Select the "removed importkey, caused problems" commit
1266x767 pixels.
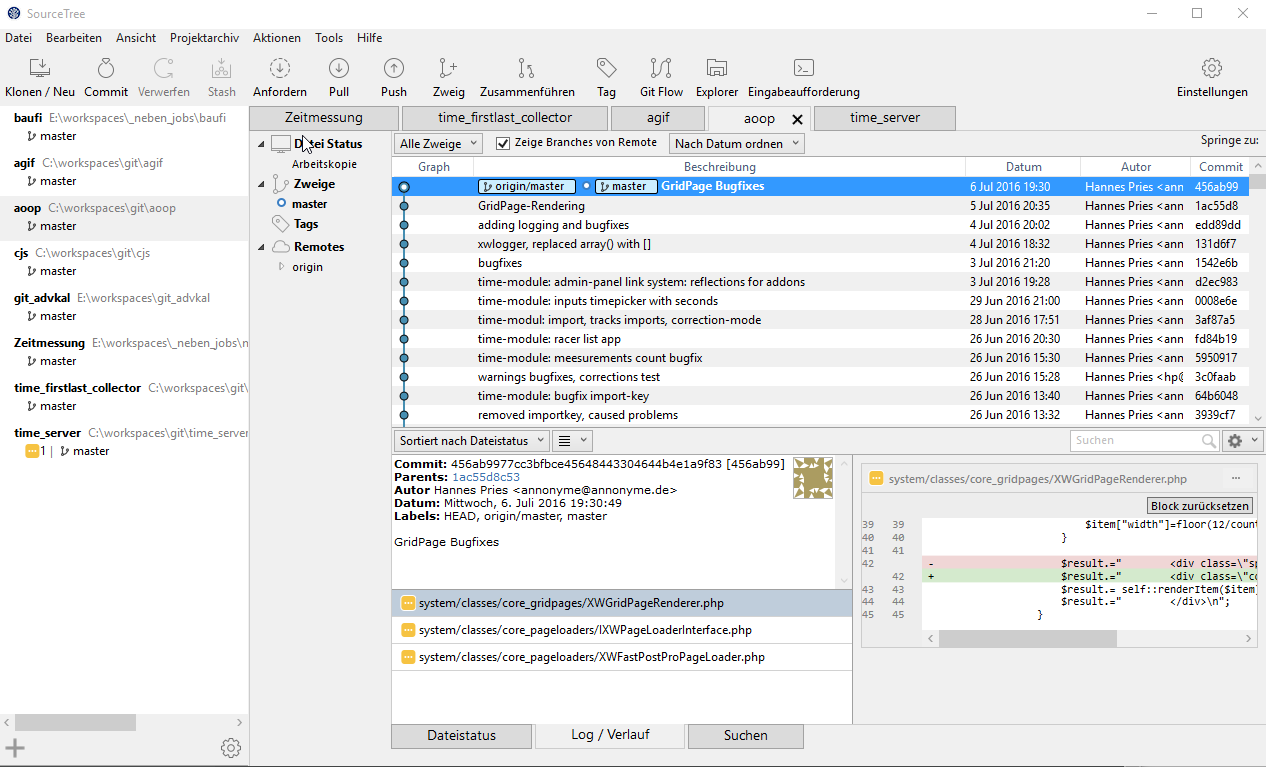pos(820,415)
